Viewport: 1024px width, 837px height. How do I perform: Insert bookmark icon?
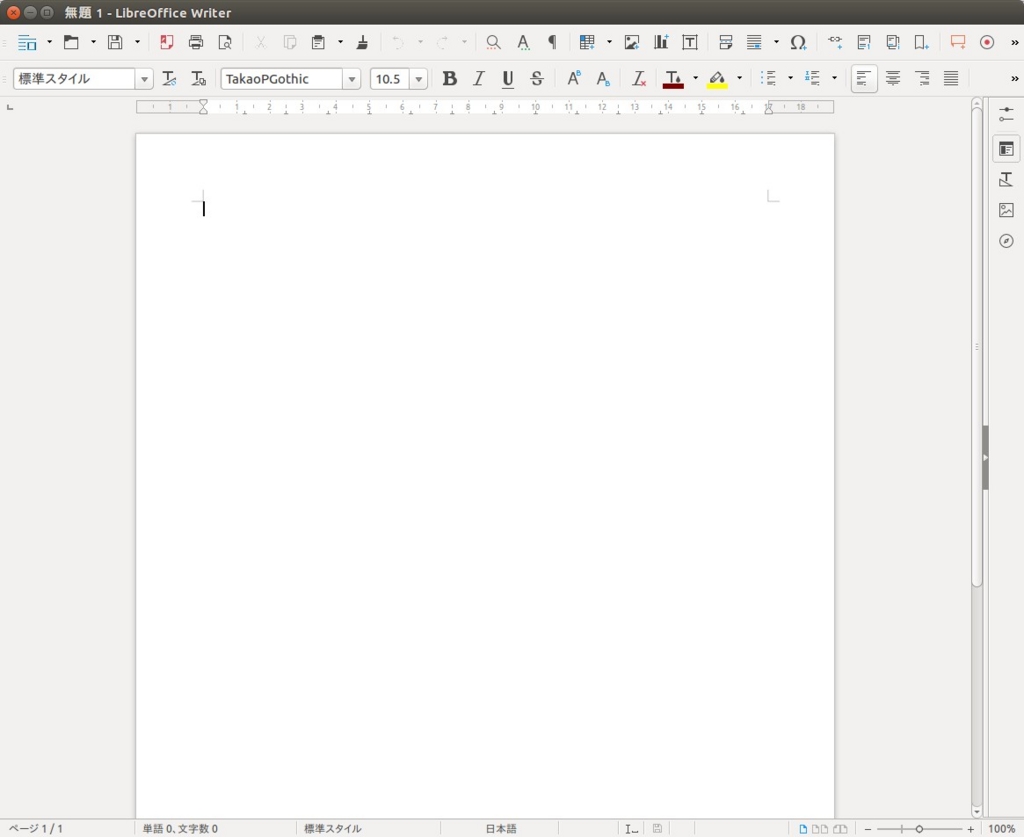[921, 42]
